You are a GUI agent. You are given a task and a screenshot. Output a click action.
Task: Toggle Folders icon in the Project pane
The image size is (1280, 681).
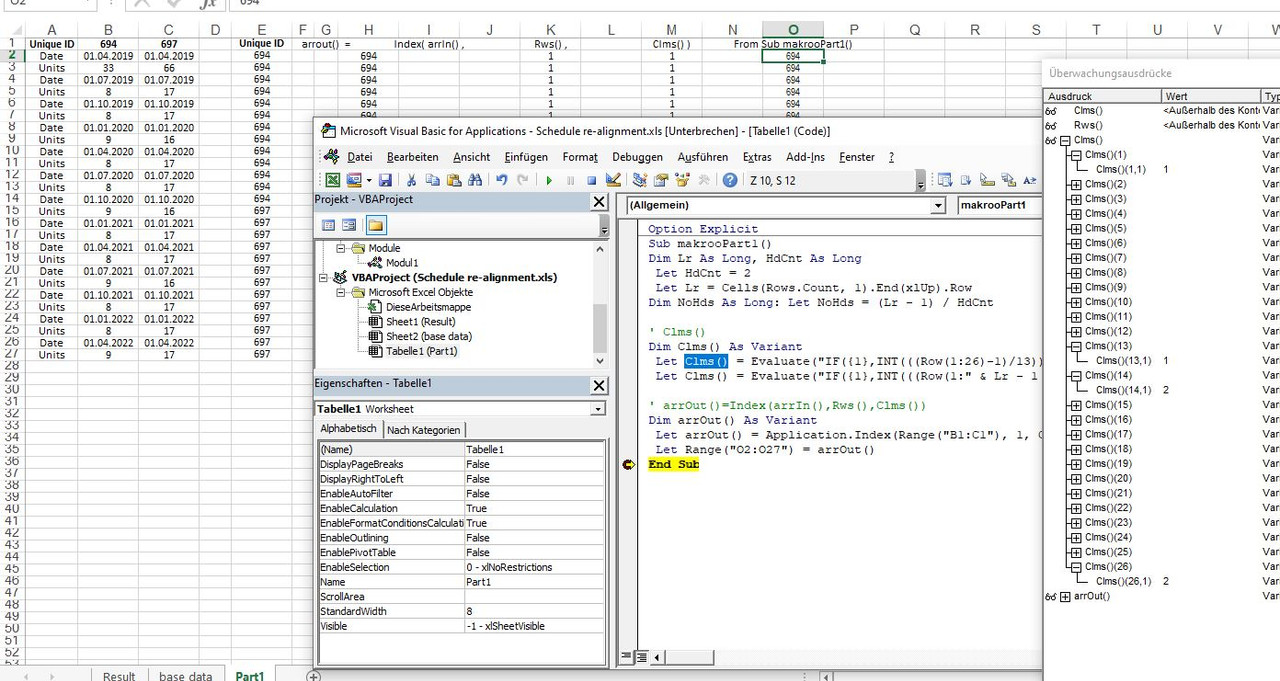click(375, 226)
